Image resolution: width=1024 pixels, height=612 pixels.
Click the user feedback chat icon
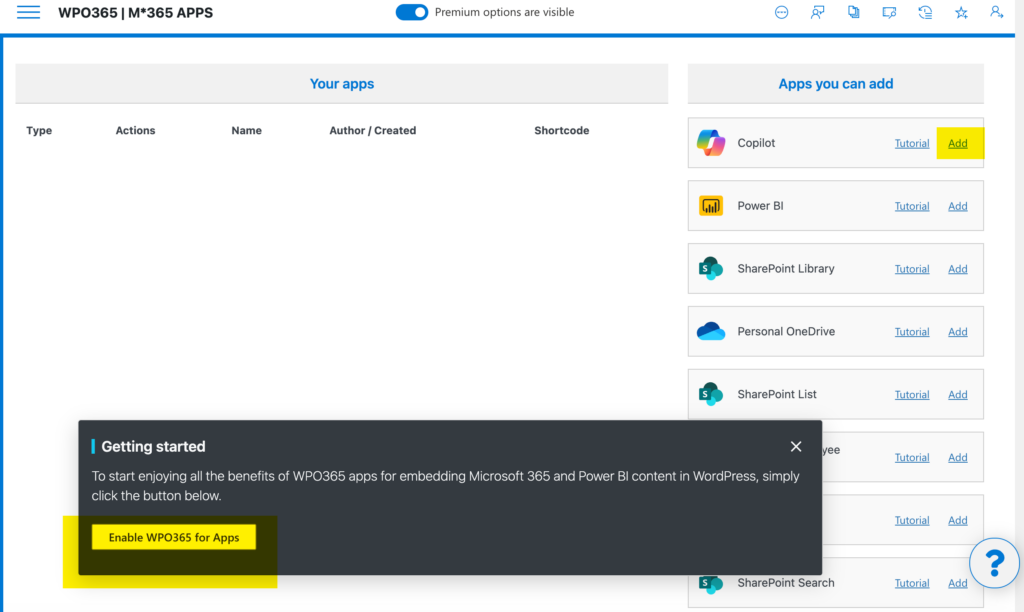coord(817,12)
